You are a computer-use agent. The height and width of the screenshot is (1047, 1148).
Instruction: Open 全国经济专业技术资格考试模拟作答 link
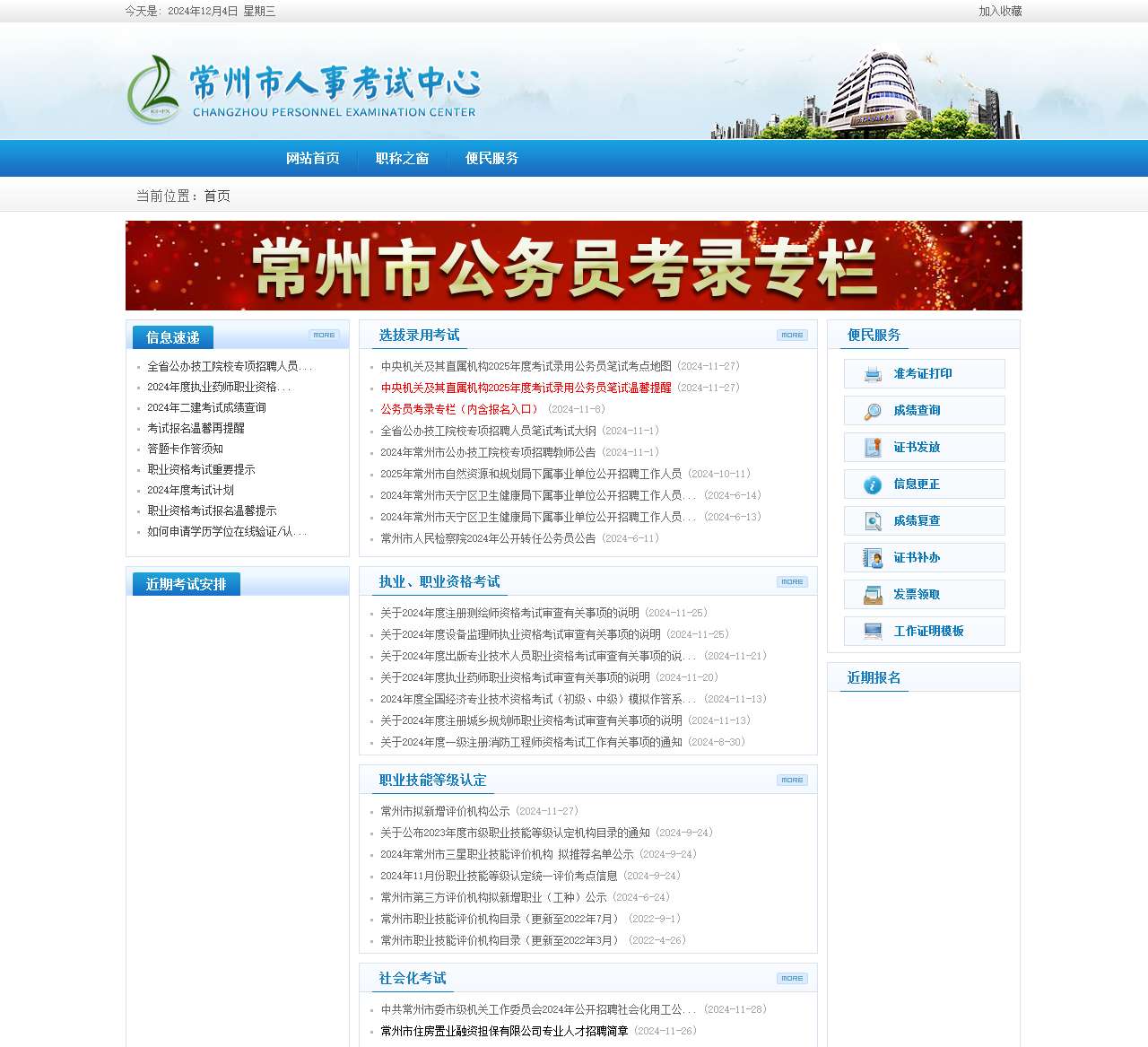pyautogui.click(x=538, y=699)
